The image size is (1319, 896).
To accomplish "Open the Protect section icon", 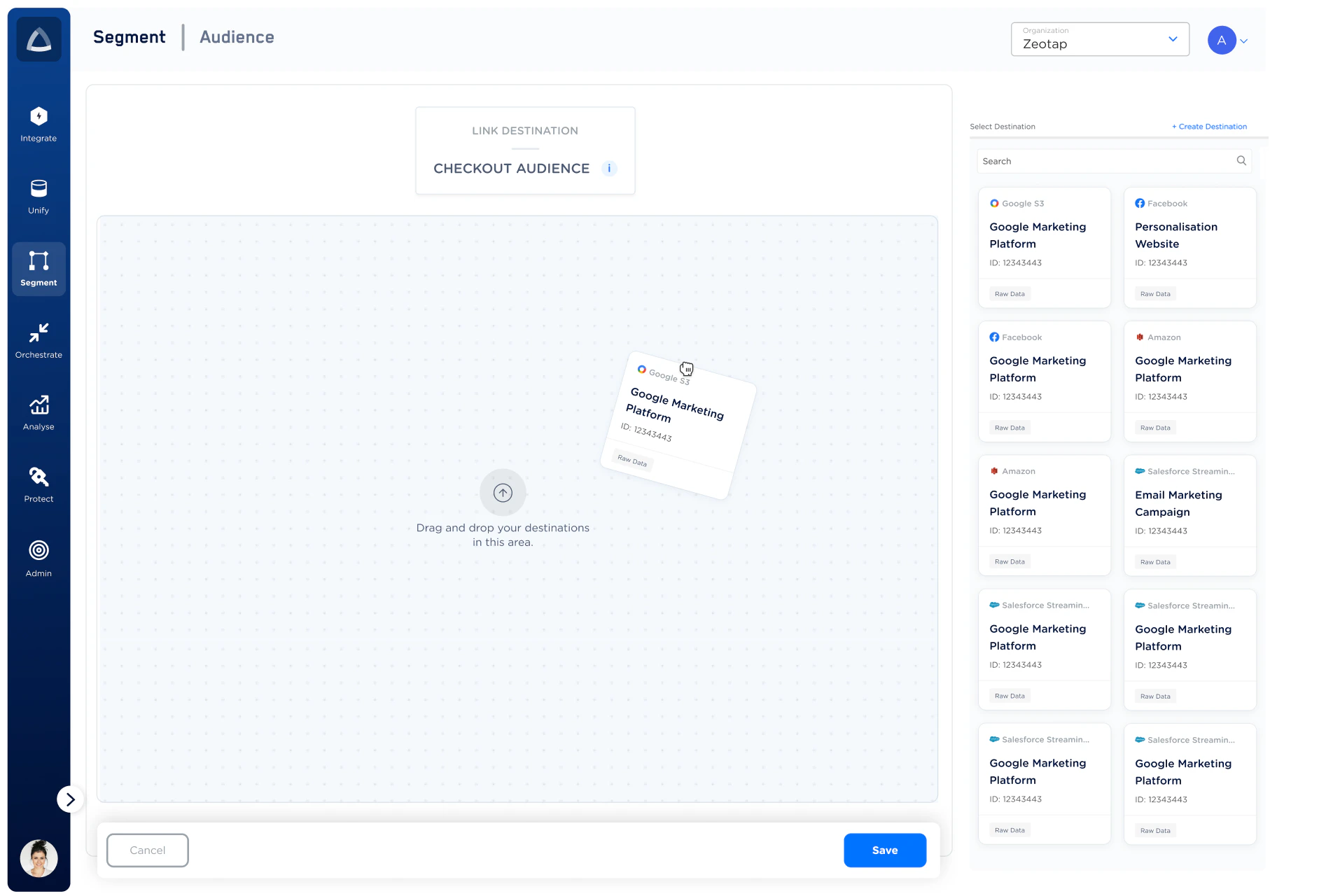I will (39, 477).
